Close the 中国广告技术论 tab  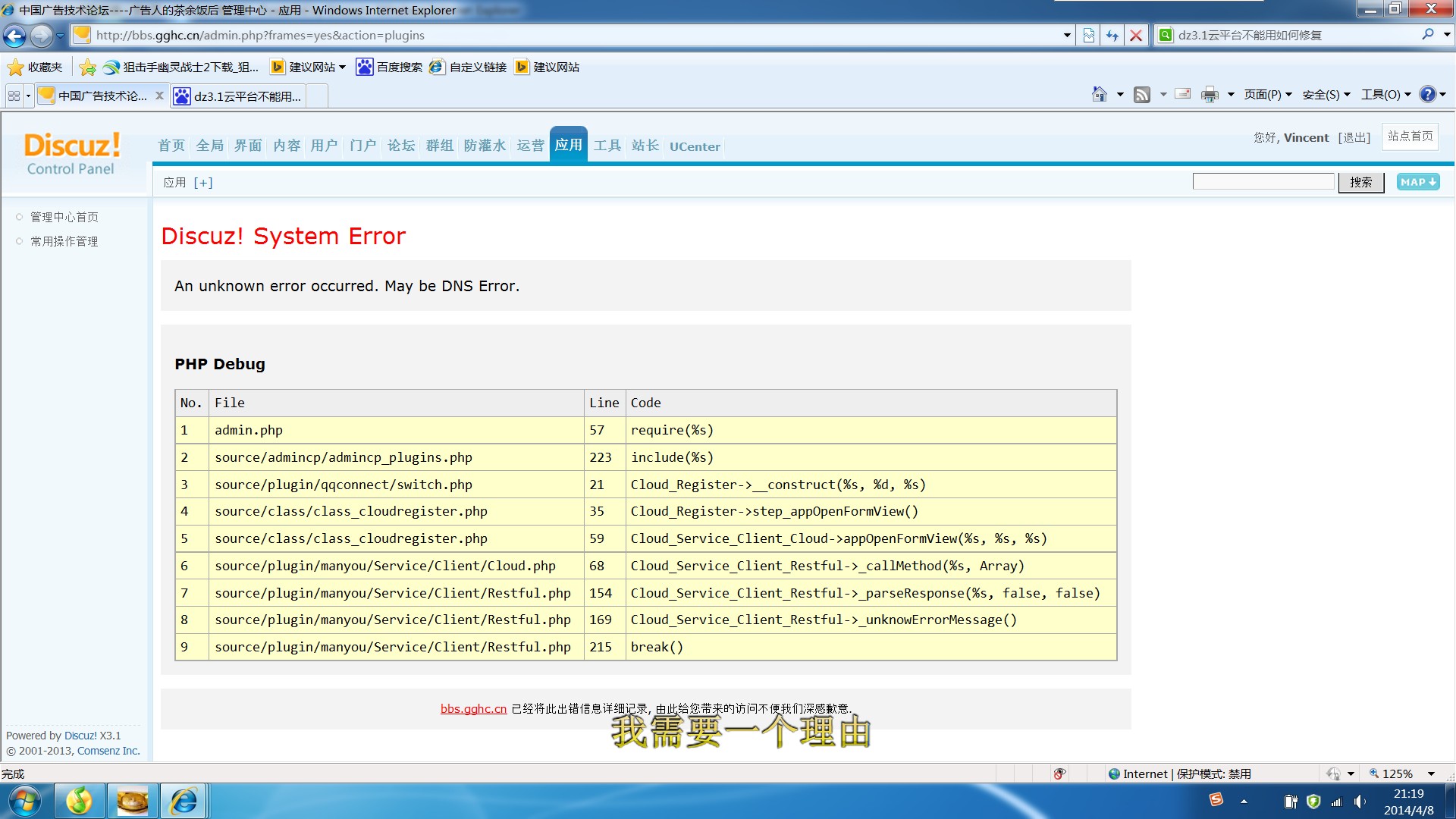(159, 96)
